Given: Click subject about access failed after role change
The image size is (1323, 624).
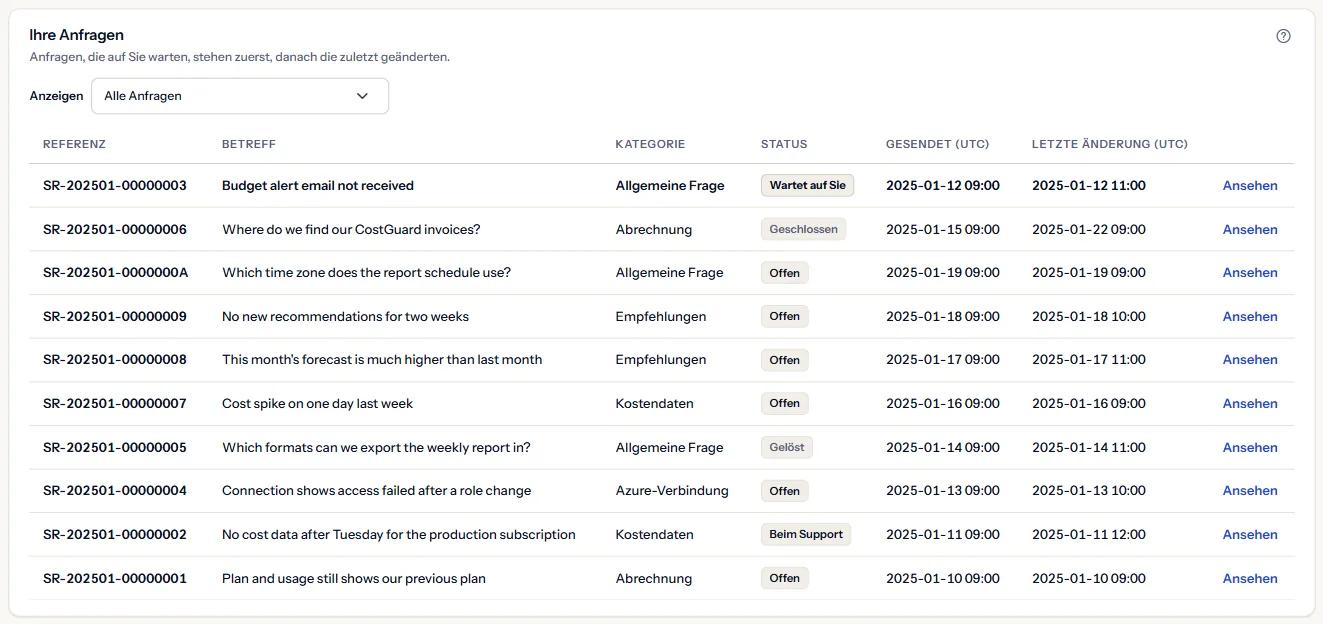Looking at the screenshot, I should pos(377,491).
